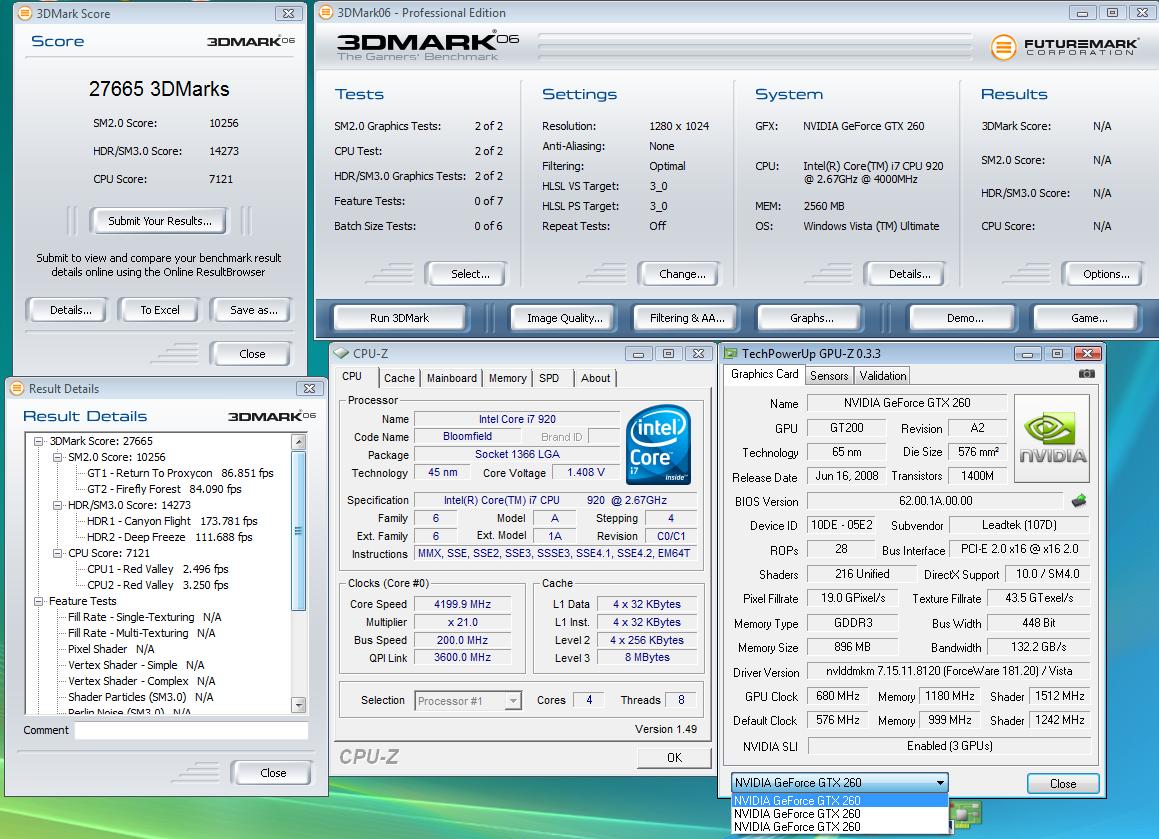Screen dimensions: 1159x839
Task: Select the CPU1 - Red Valley row
Action: (157, 569)
